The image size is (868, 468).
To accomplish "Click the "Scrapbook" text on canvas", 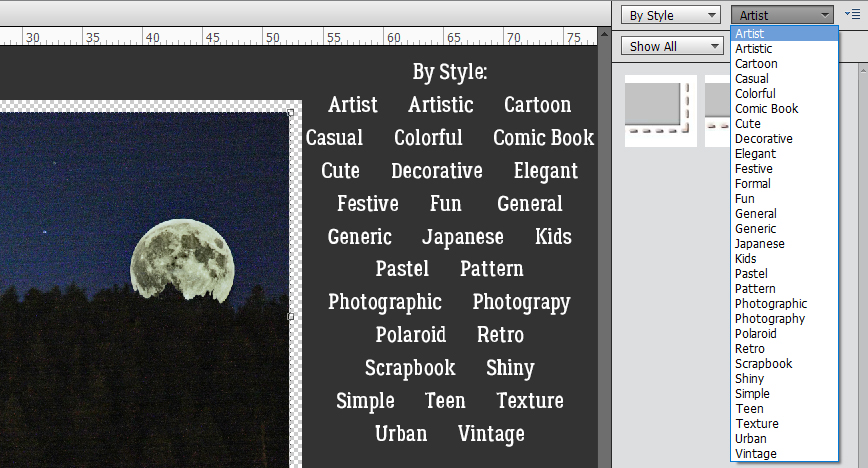I will point(410,368).
